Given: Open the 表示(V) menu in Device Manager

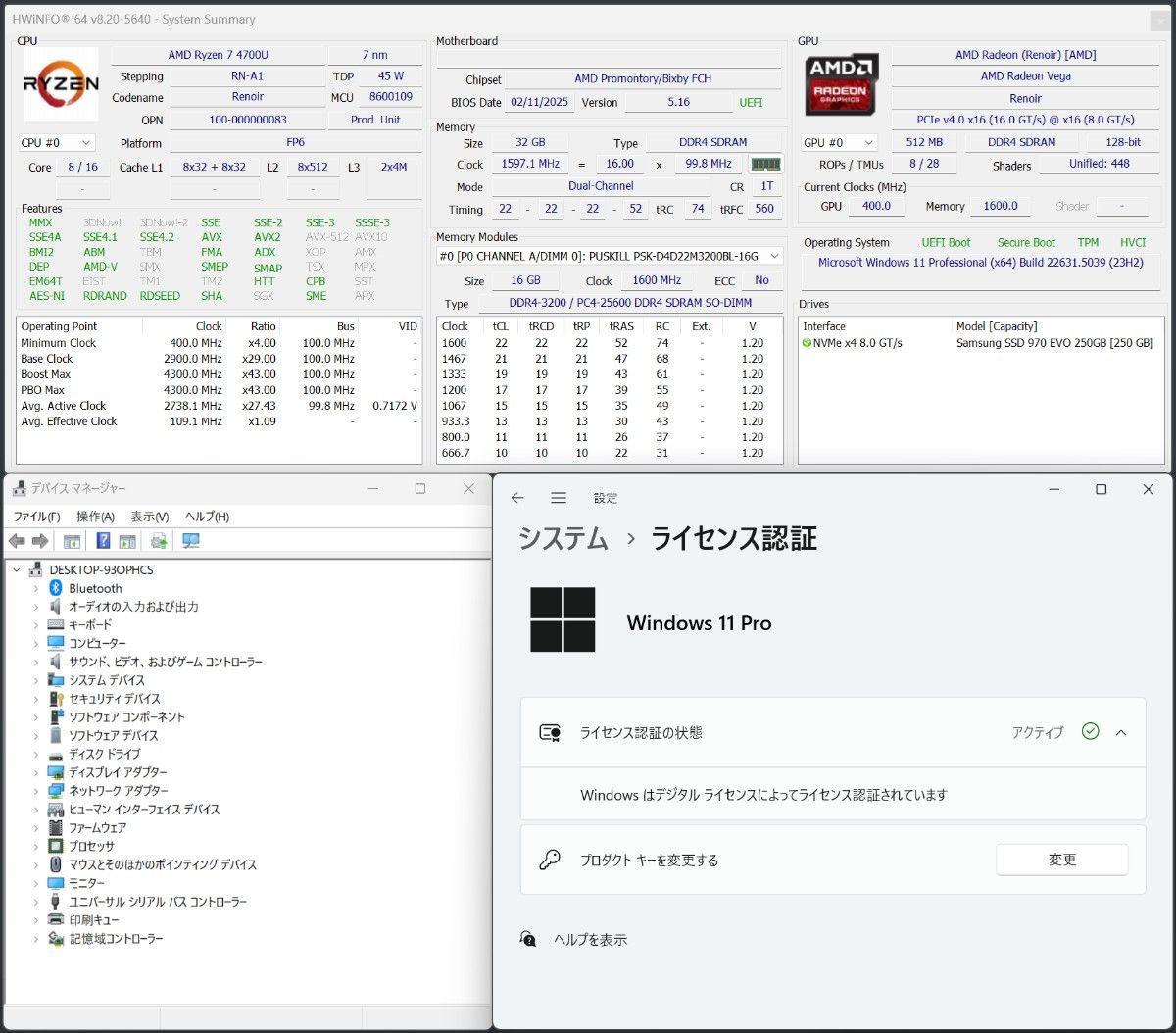Looking at the screenshot, I should 150,516.
